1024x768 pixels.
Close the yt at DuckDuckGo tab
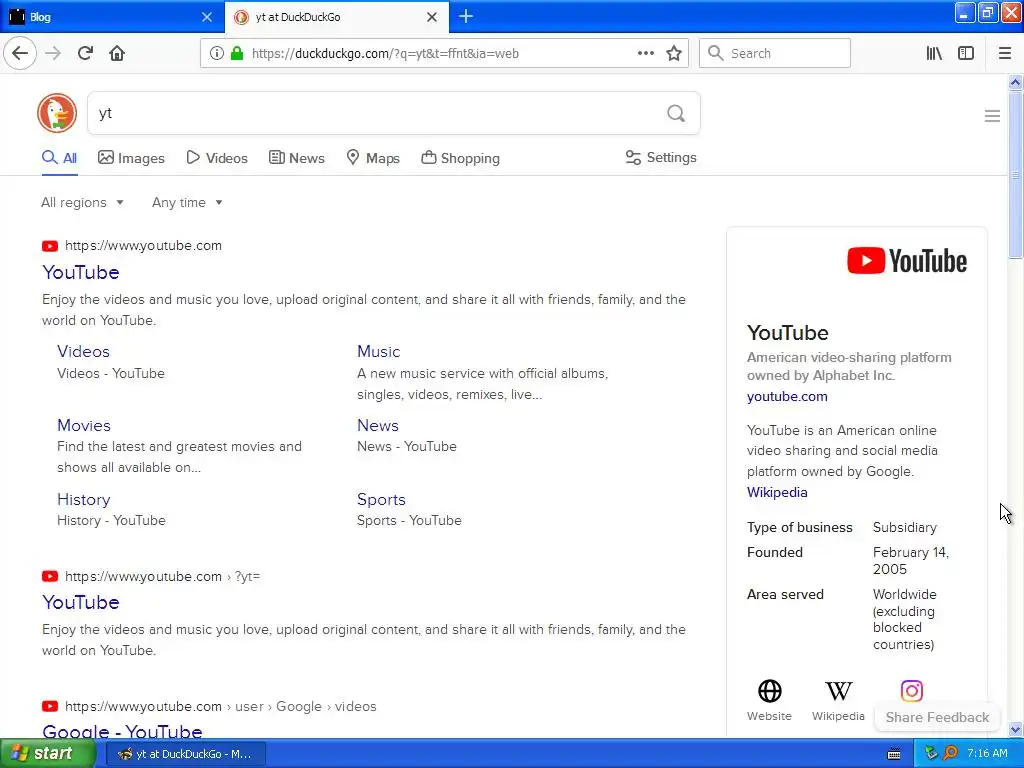432,17
